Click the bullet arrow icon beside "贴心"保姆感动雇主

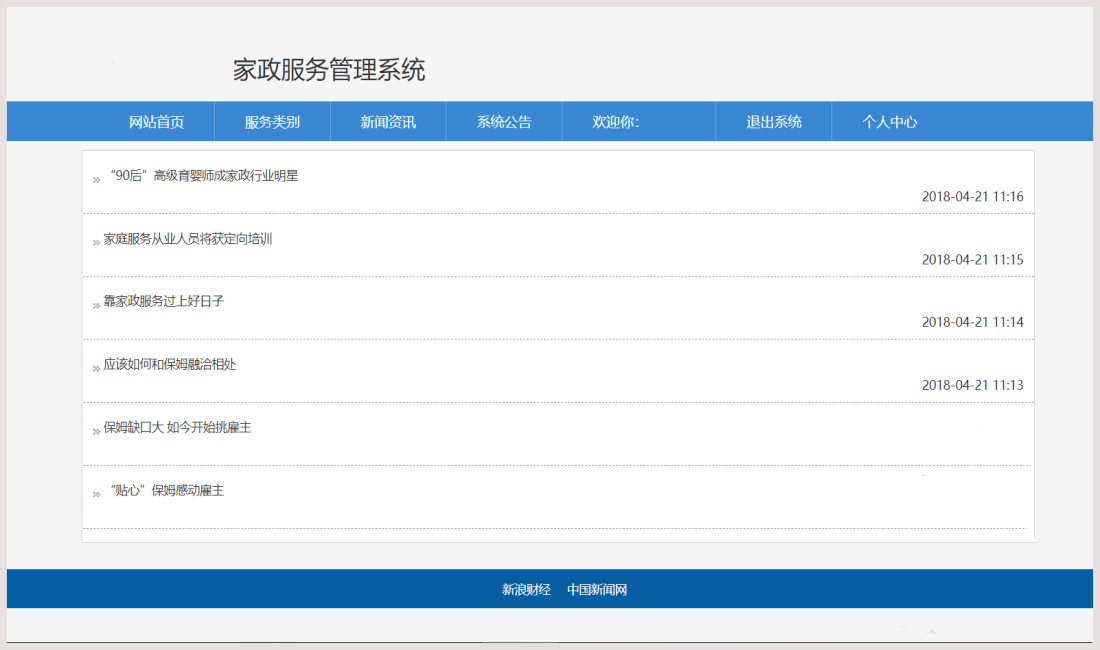click(x=96, y=494)
